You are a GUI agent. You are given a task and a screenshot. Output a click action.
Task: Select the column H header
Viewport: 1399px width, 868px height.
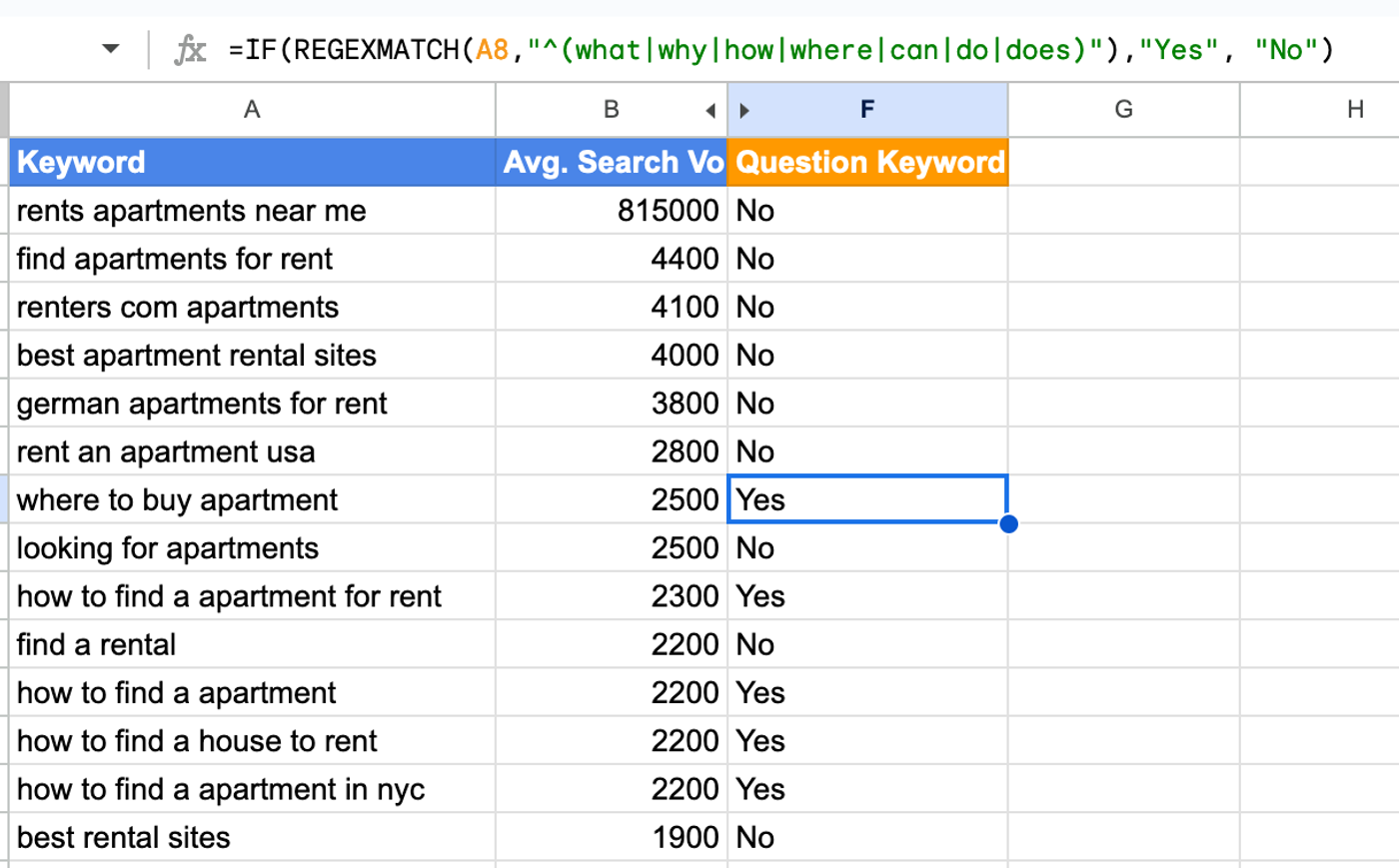[1355, 110]
